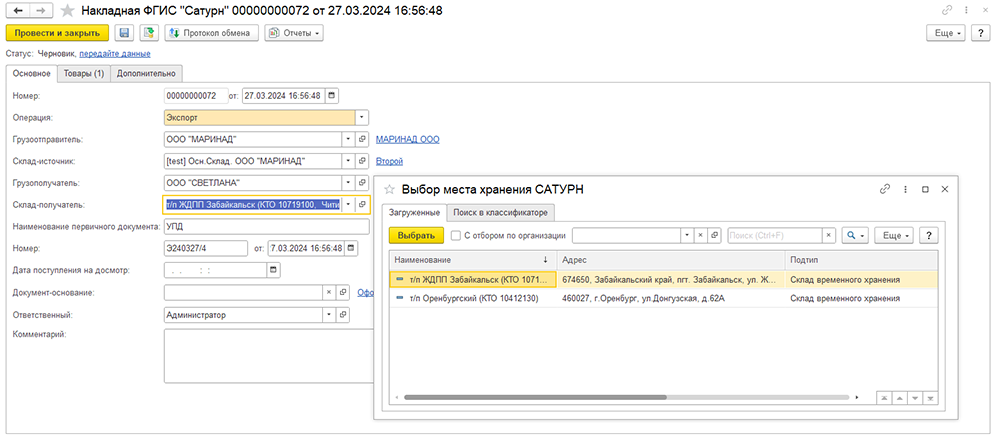Screen dimensions: 1000x439
Task: Clear the Документ-основание field with X
Action: click(x=330, y=293)
